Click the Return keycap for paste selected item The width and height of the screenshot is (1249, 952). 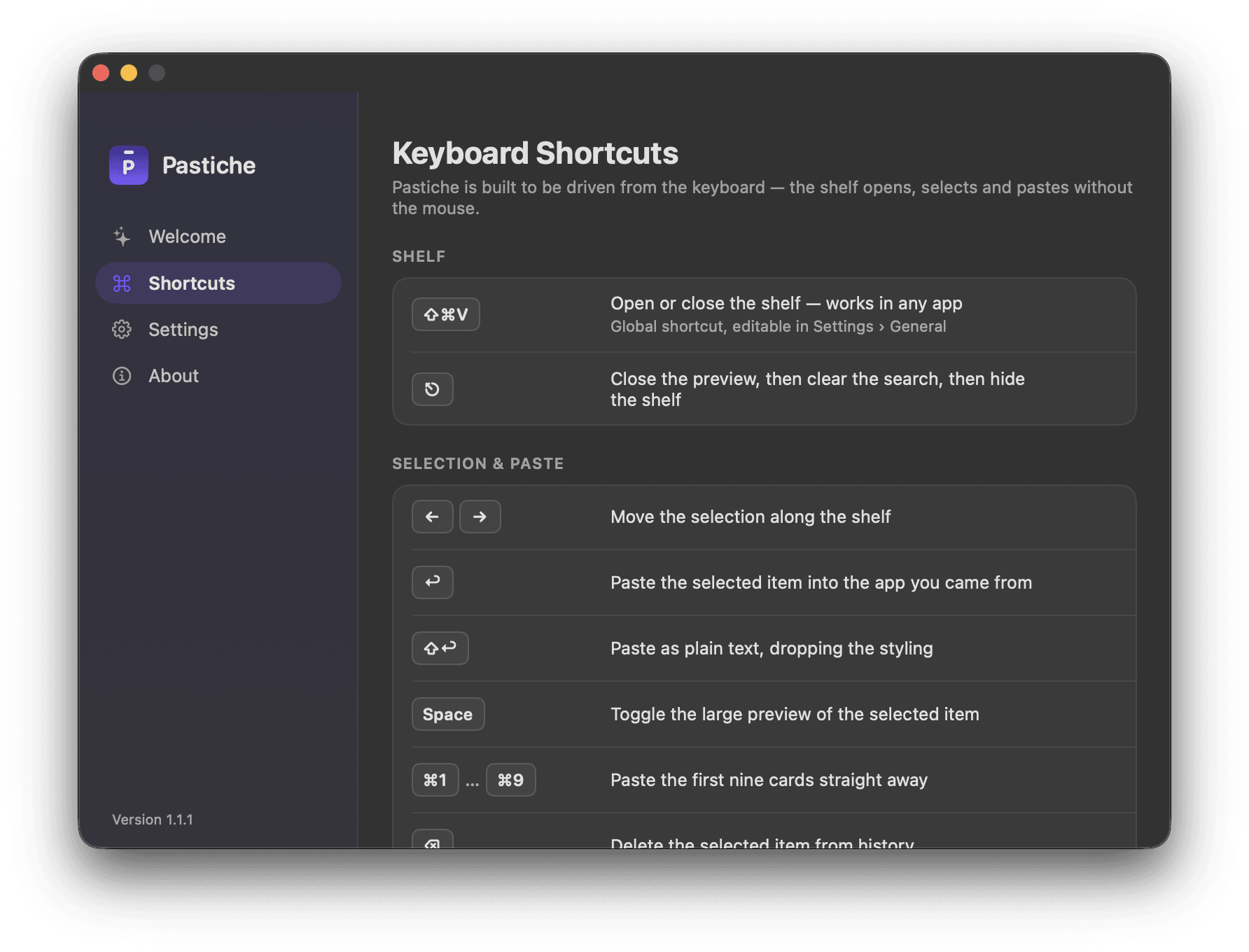(433, 582)
